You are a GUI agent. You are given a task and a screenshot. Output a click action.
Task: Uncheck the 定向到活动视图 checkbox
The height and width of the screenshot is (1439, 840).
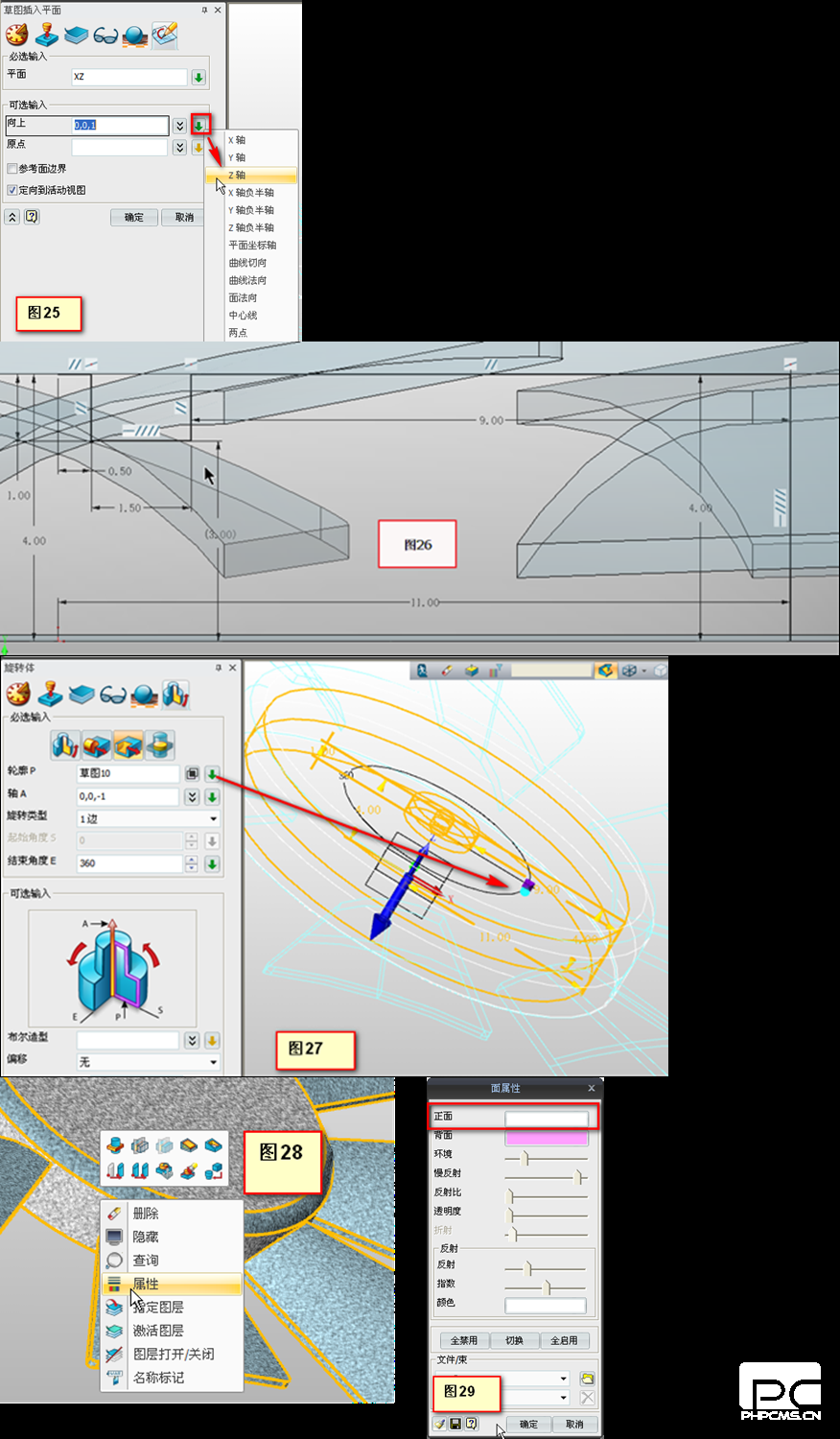click(12, 190)
